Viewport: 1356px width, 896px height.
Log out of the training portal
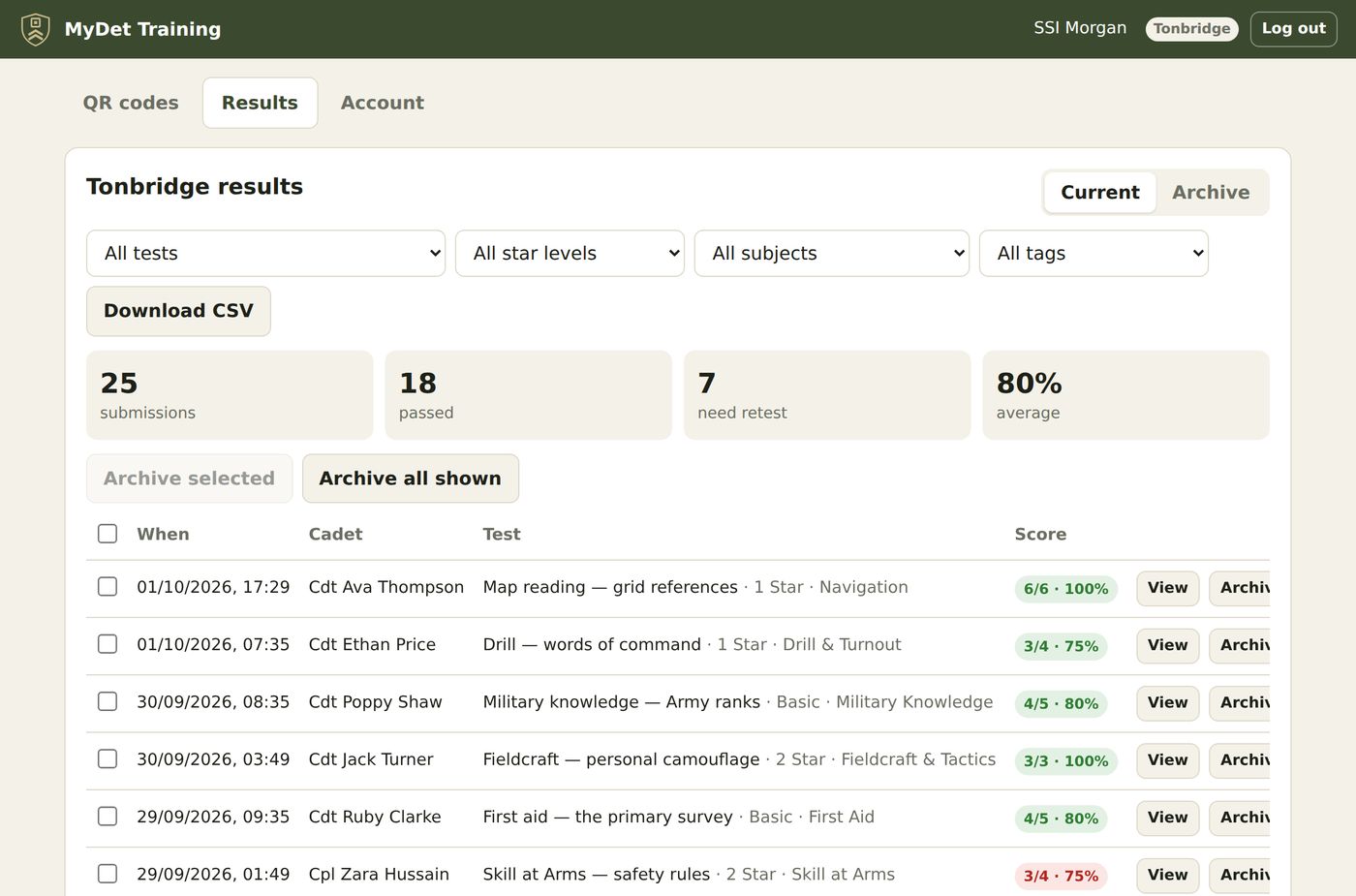pos(1293,29)
